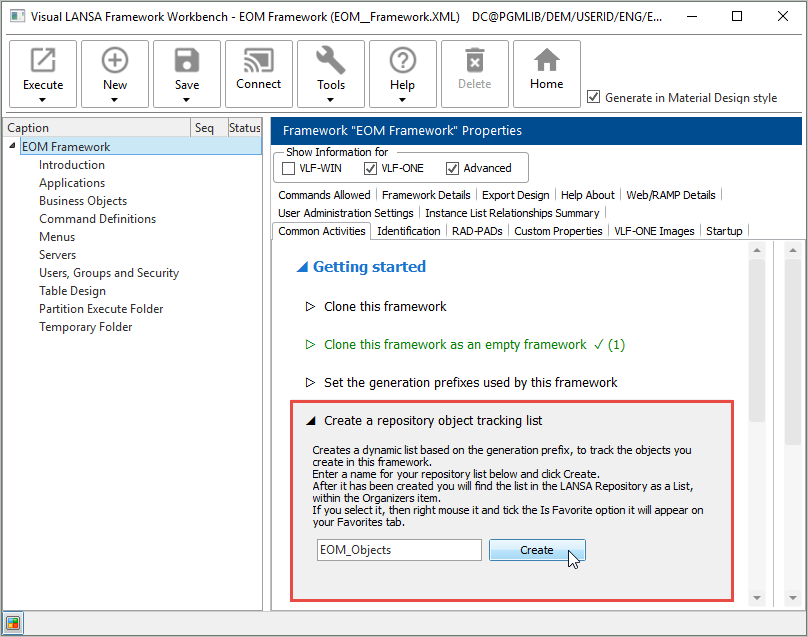Select Temporary Folder in the tree
808x637 pixels.
pyautogui.click(x=86, y=327)
